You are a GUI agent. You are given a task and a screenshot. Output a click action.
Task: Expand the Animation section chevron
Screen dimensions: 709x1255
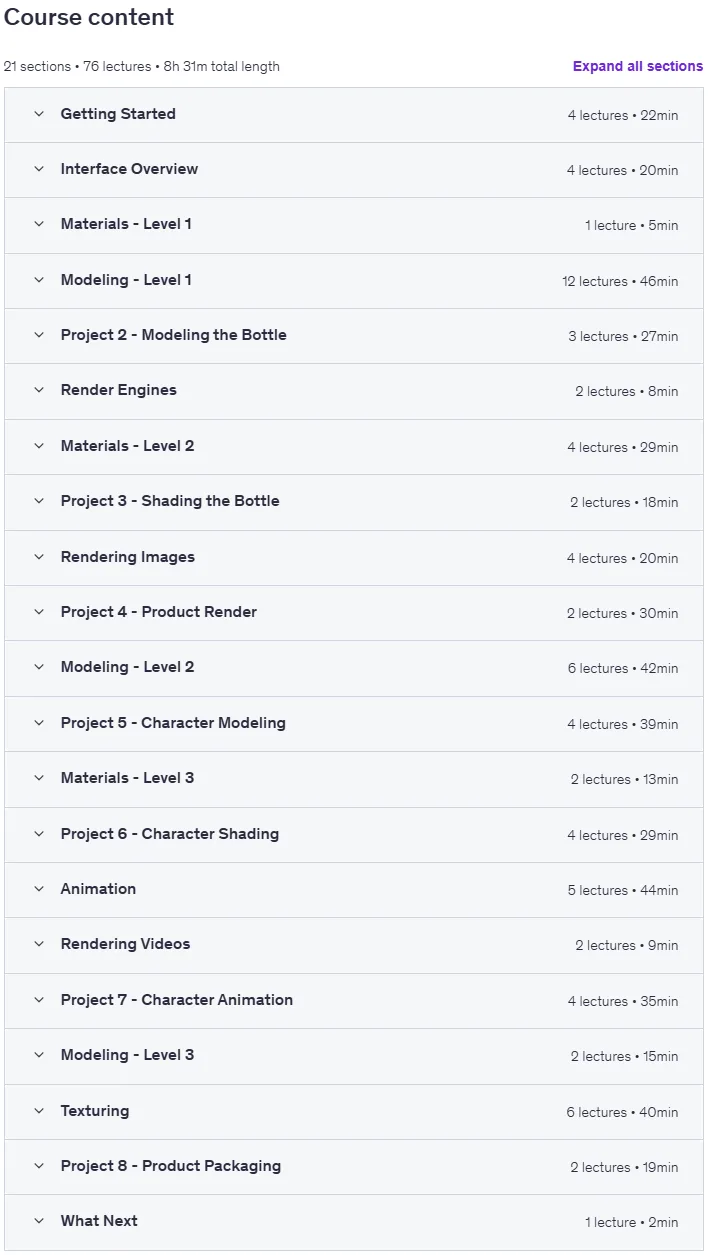pos(39,889)
